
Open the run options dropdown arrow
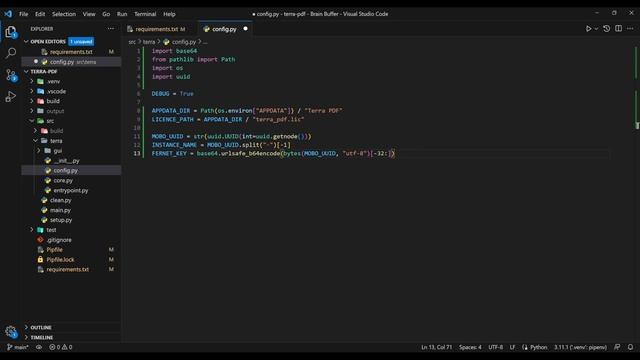tap(596, 29)
